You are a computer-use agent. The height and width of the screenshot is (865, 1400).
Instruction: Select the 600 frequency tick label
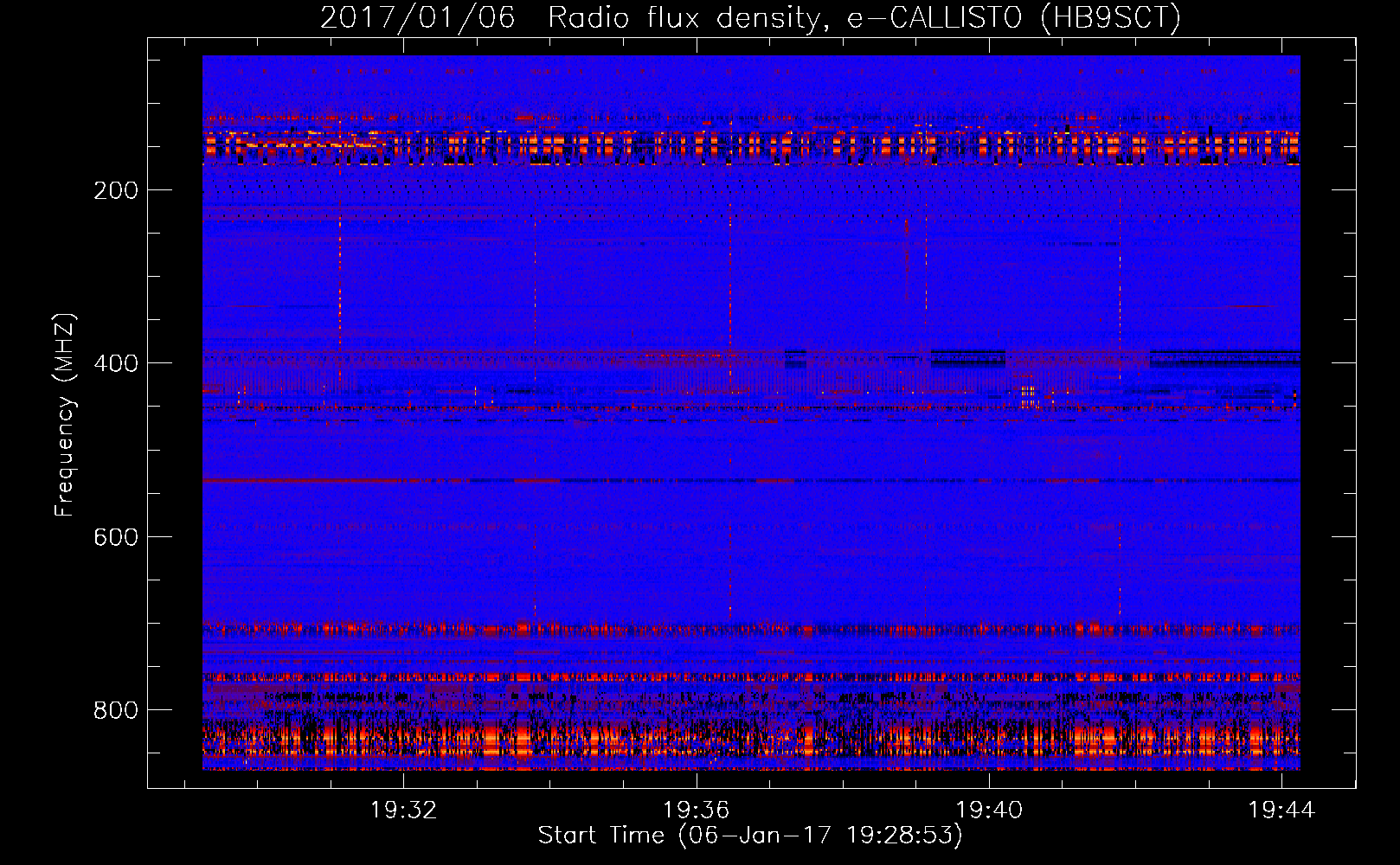[x=116, y=537]
